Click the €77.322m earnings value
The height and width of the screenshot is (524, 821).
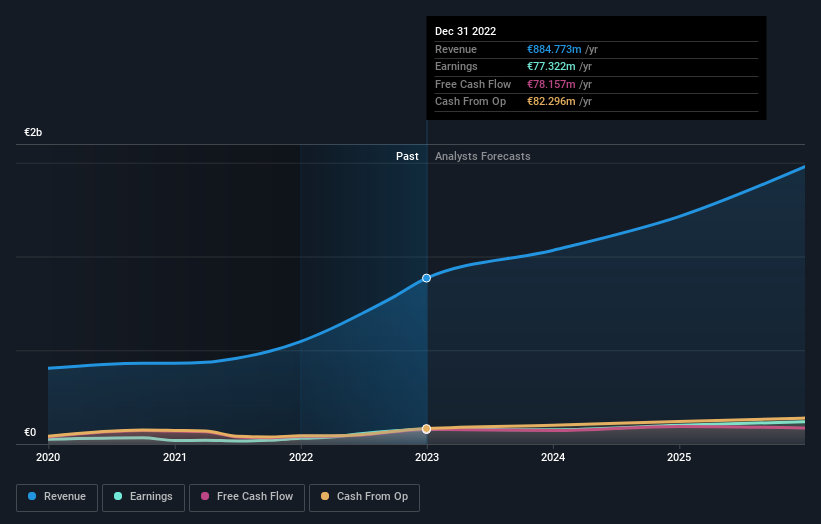(551, 66)
